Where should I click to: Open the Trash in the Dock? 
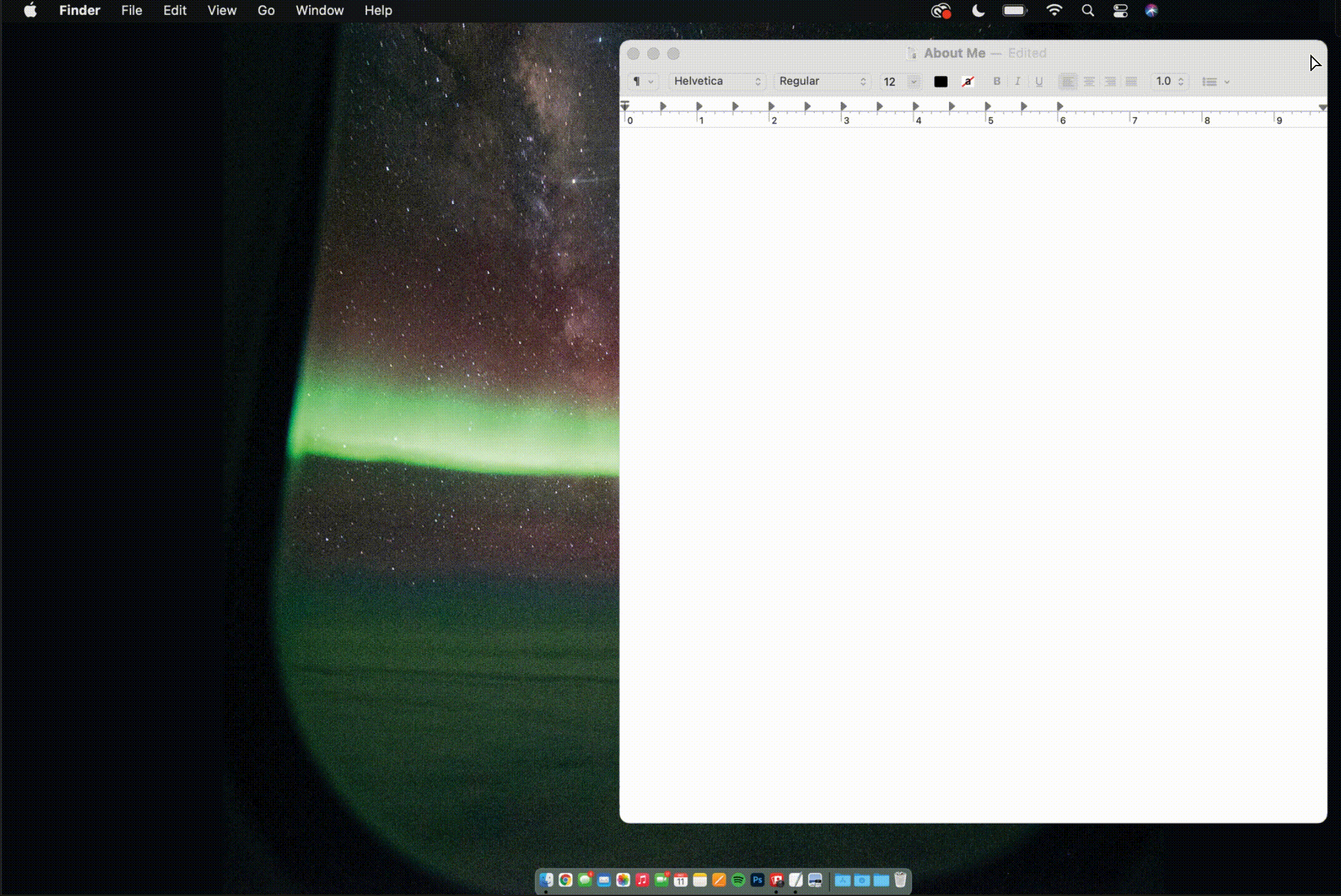click(900, 880)
